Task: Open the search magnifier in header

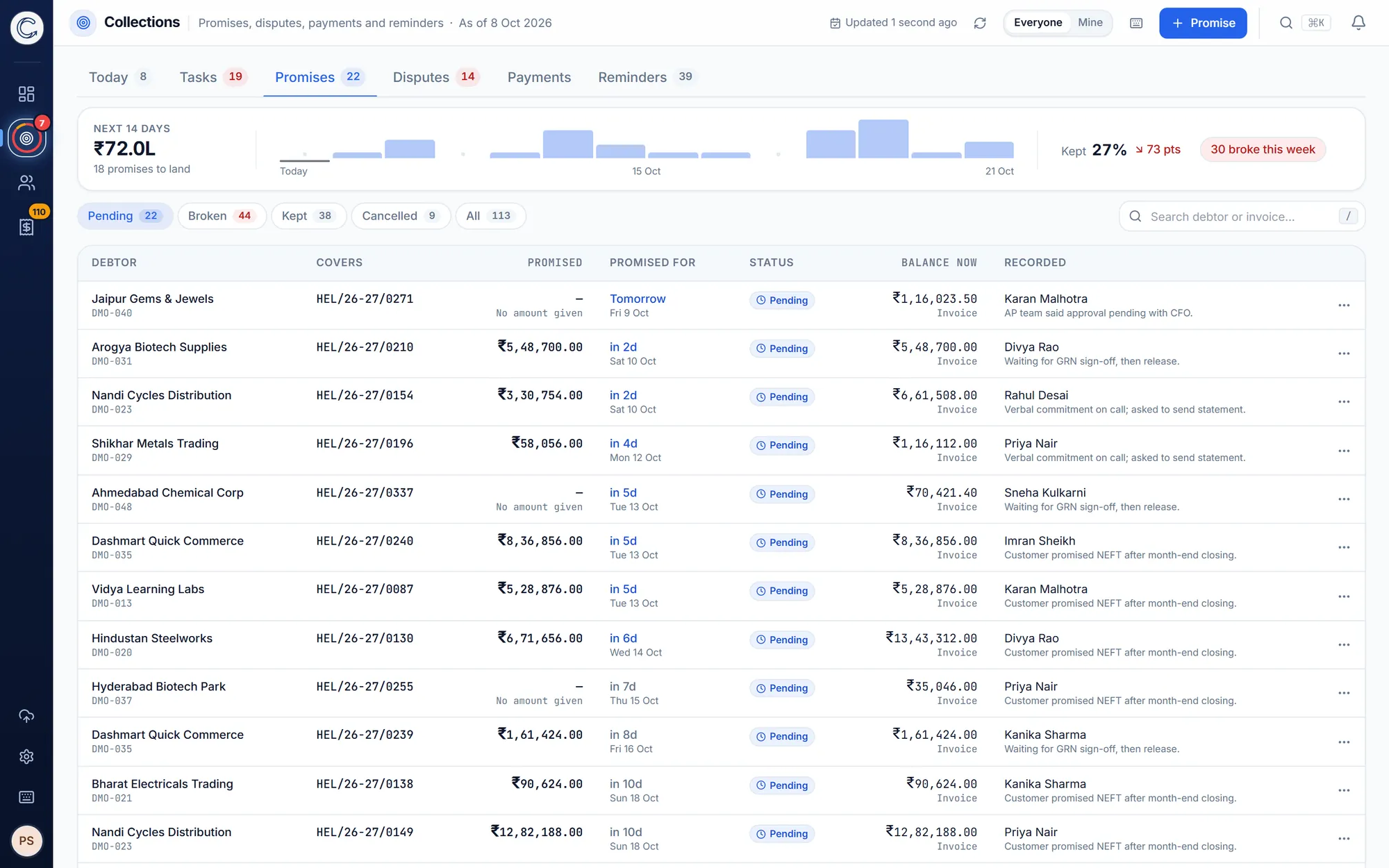Action: pyautogui.click(x=1286, y=23)
